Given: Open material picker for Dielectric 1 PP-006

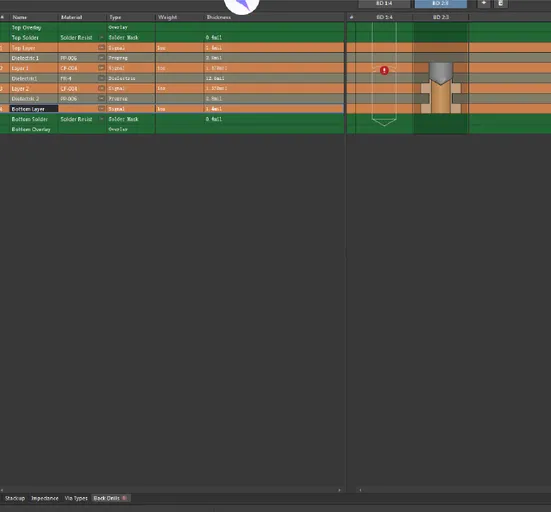Looking at the screenshot, I should (x=101, y=58).
